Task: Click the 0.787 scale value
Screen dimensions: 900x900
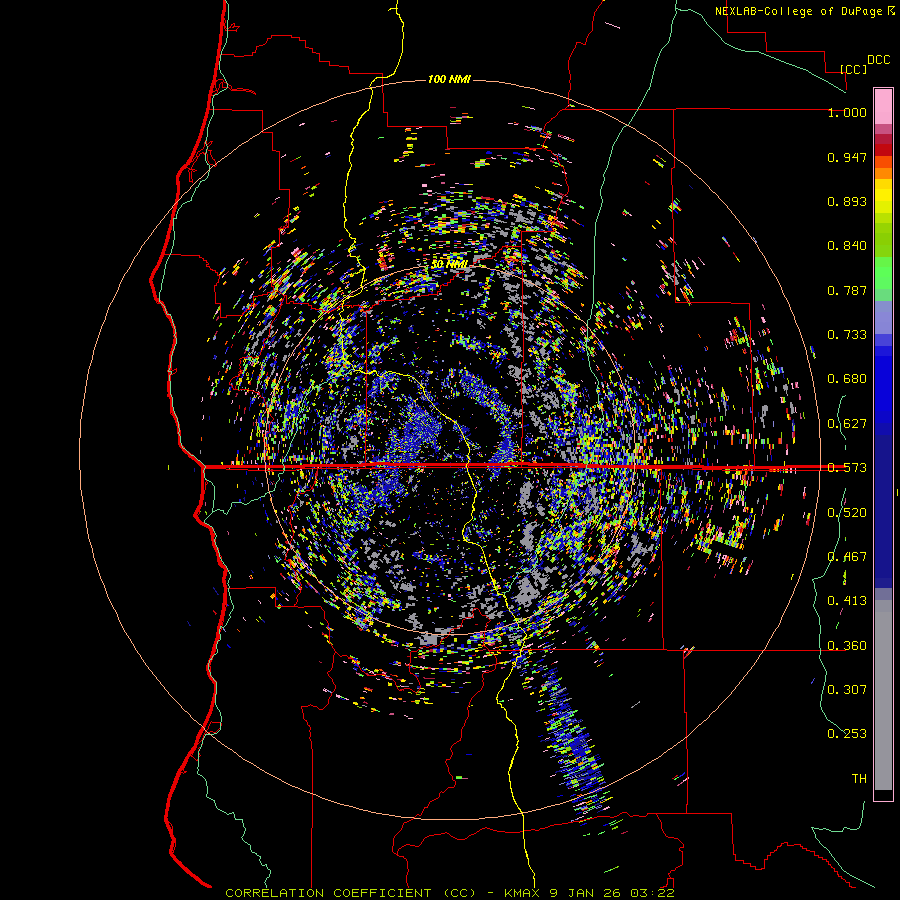Action: tap(847, 290)
